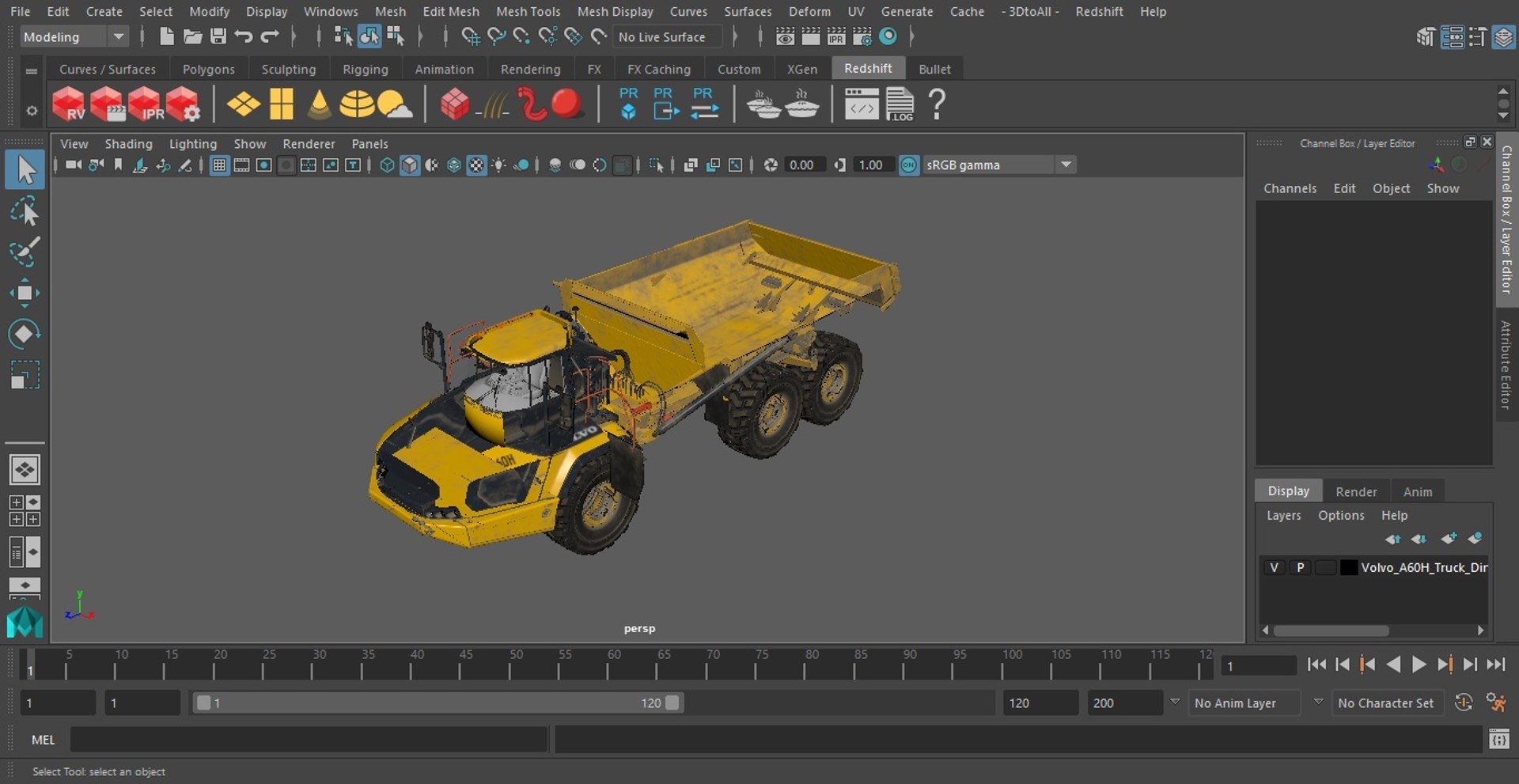
Task: Save the scene with the floppy icon
Action: pyautogui.click(x=218, y=36)
